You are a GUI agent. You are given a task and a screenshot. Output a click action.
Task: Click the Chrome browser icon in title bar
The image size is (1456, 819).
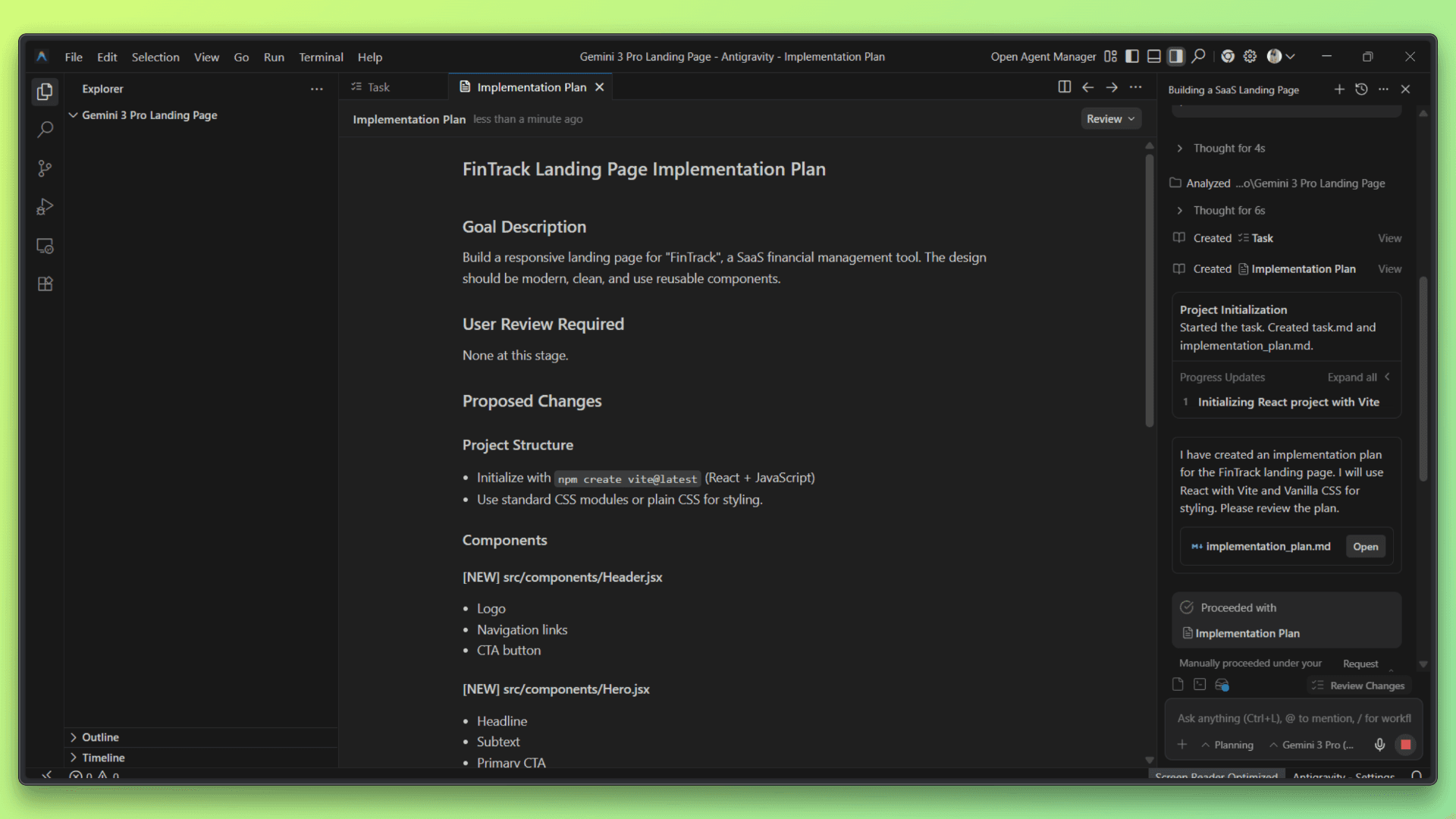pos(1228,56)
